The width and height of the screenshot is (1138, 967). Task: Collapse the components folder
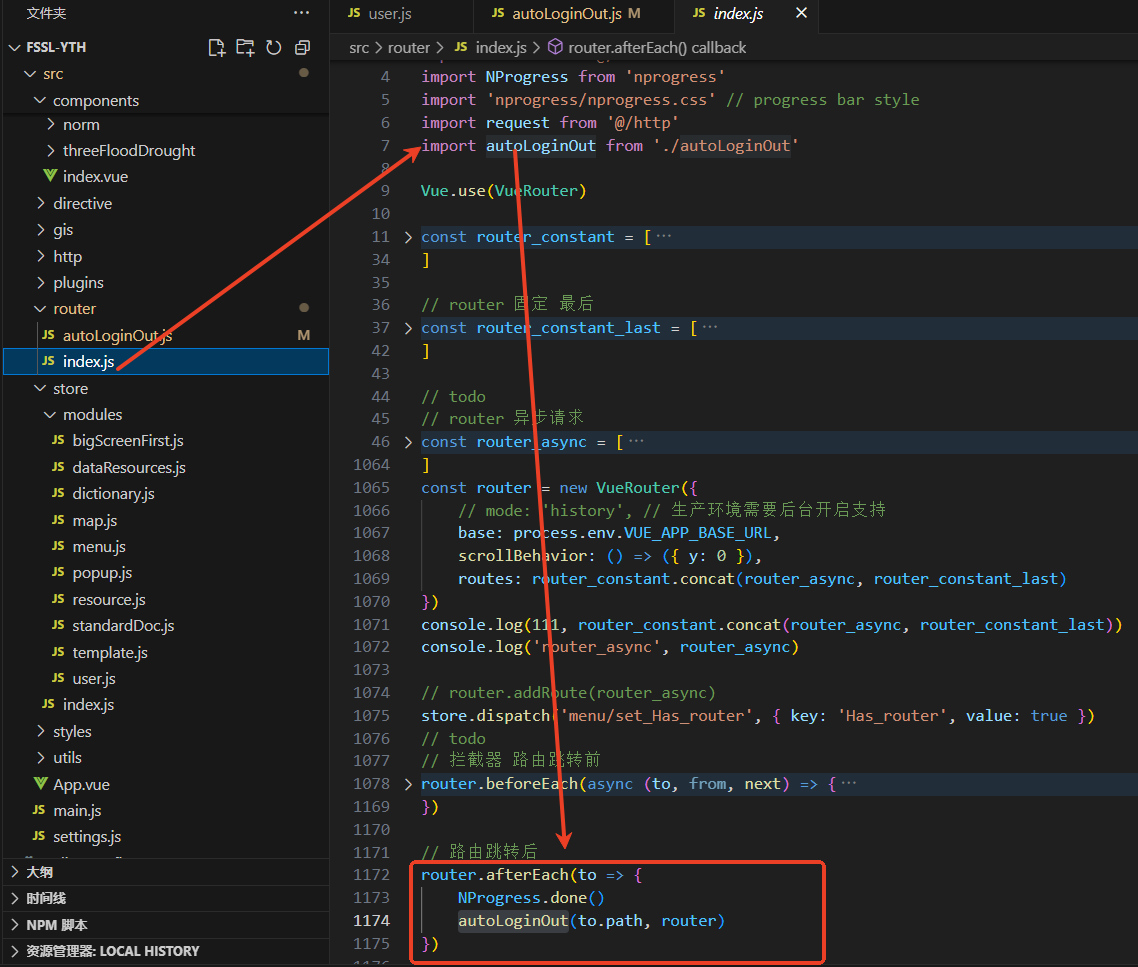(x=40, y=100)
